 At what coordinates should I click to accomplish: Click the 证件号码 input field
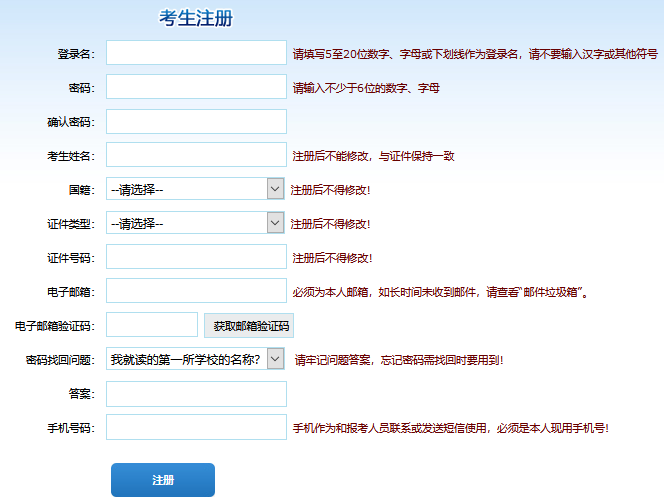tap(196, 257)
